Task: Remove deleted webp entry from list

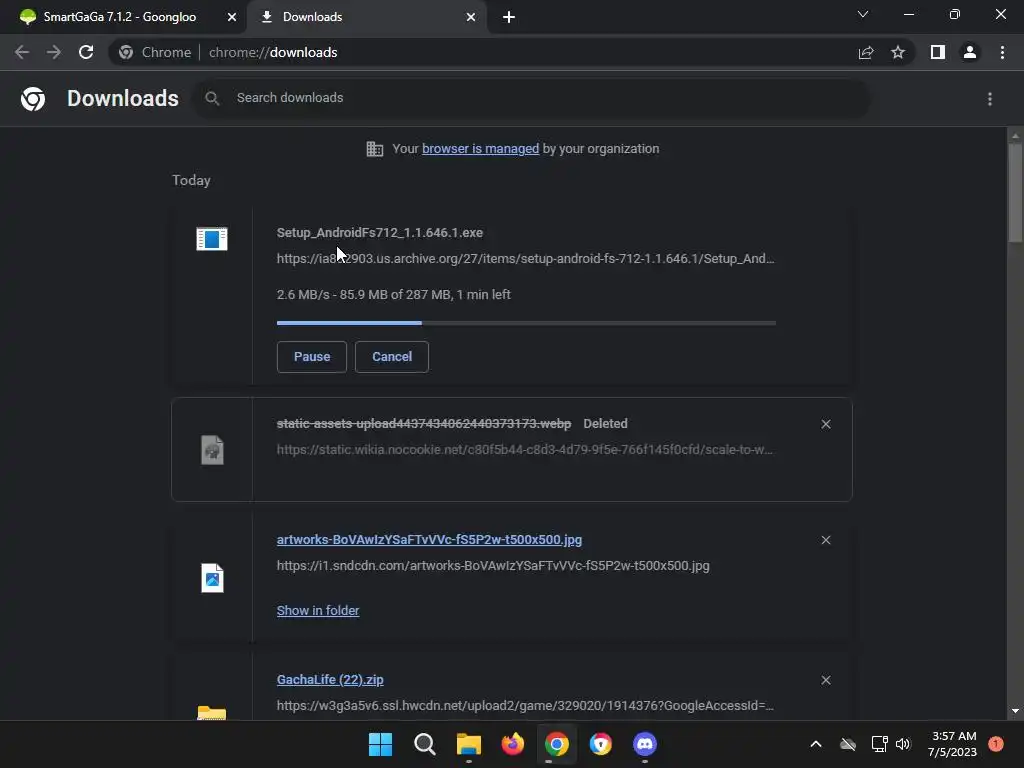Action: pyautogui.click(x=826, y=424)
